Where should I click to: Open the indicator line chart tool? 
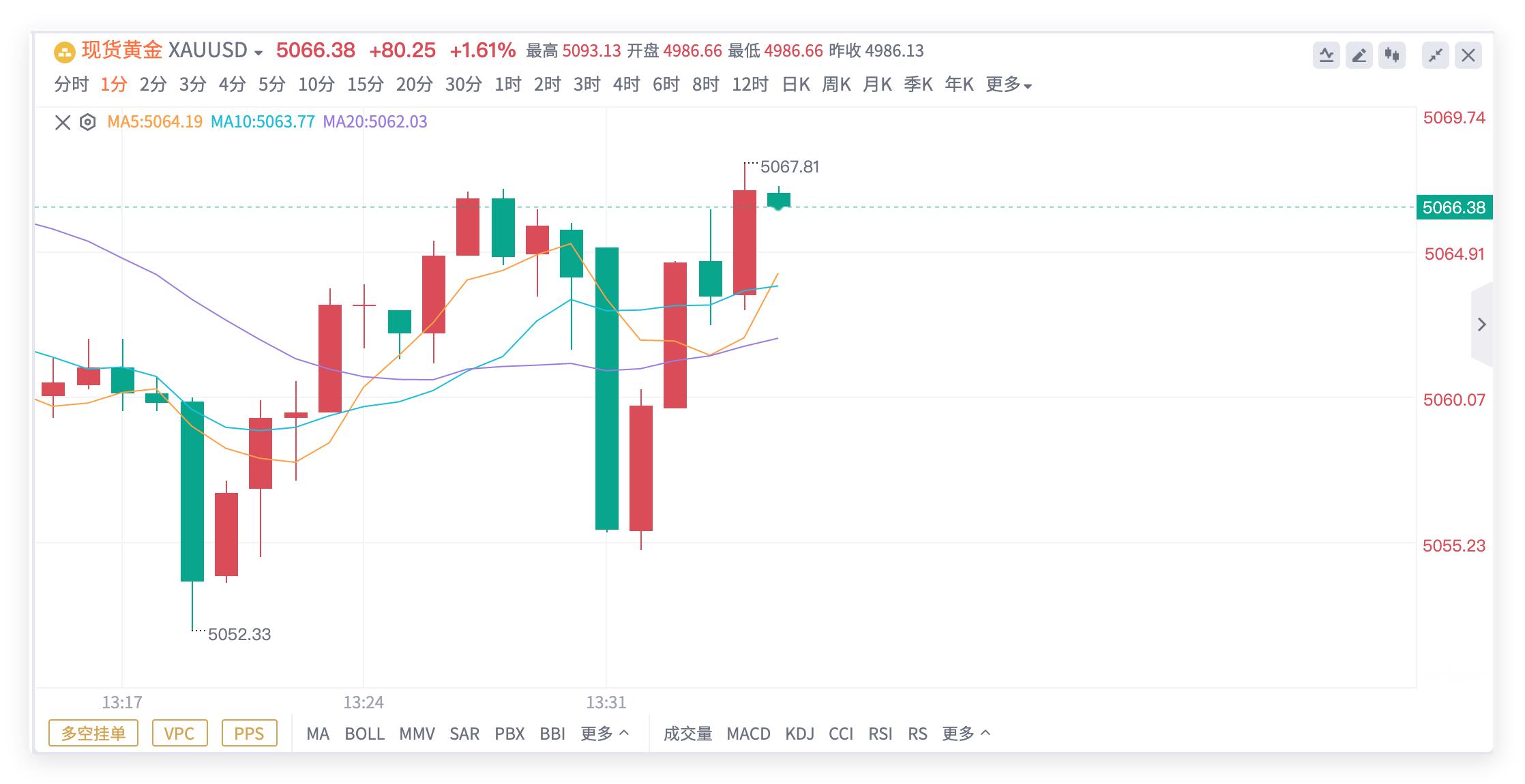(x=1326, y=55)
